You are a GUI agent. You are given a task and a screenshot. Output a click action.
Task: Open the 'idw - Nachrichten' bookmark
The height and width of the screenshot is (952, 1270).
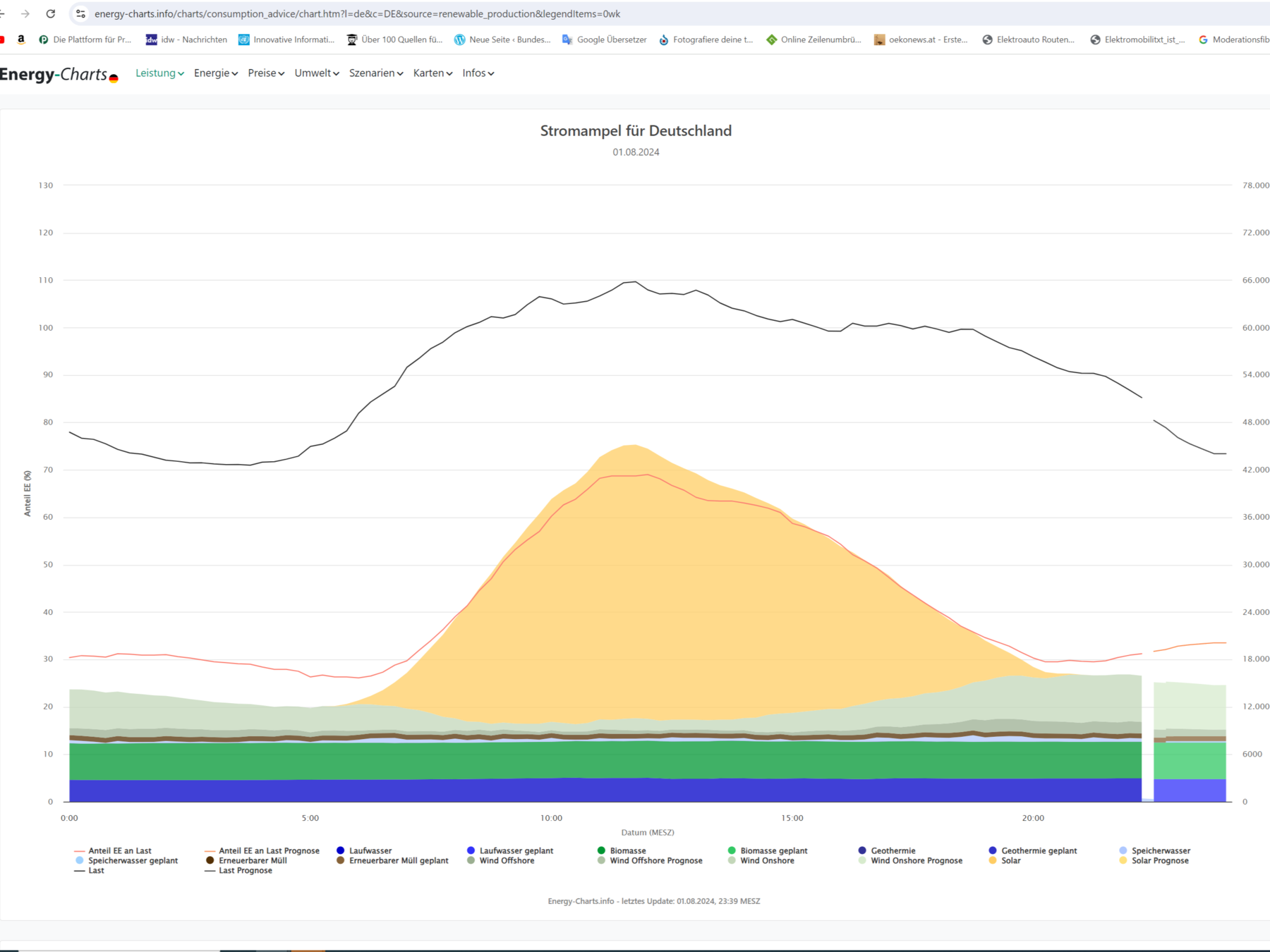[x=186, y=39]
